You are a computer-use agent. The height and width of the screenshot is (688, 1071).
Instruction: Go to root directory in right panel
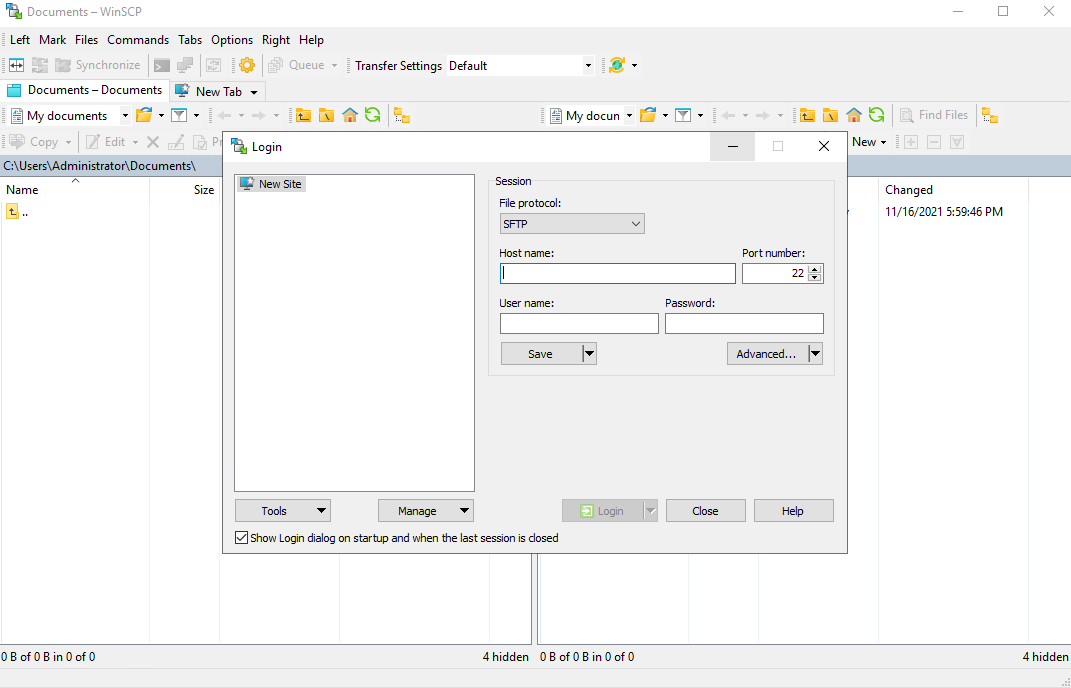830,115
